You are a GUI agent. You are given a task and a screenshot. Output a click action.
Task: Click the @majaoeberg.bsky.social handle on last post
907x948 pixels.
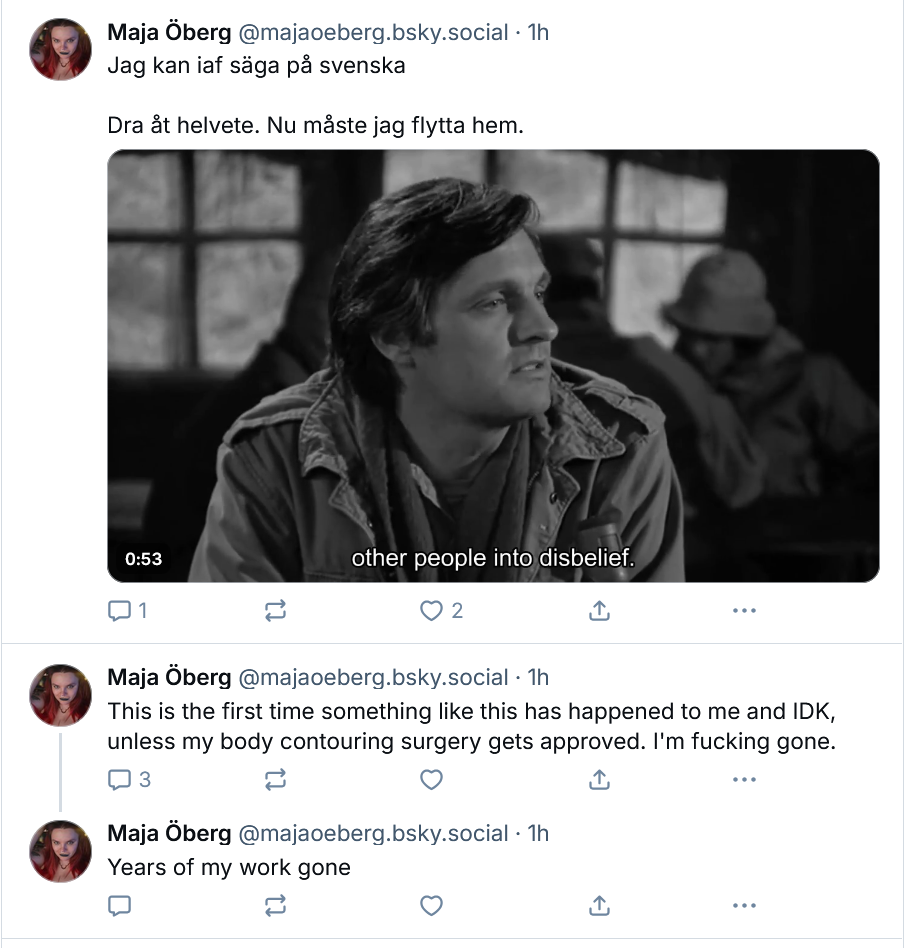tap(373, 833)
